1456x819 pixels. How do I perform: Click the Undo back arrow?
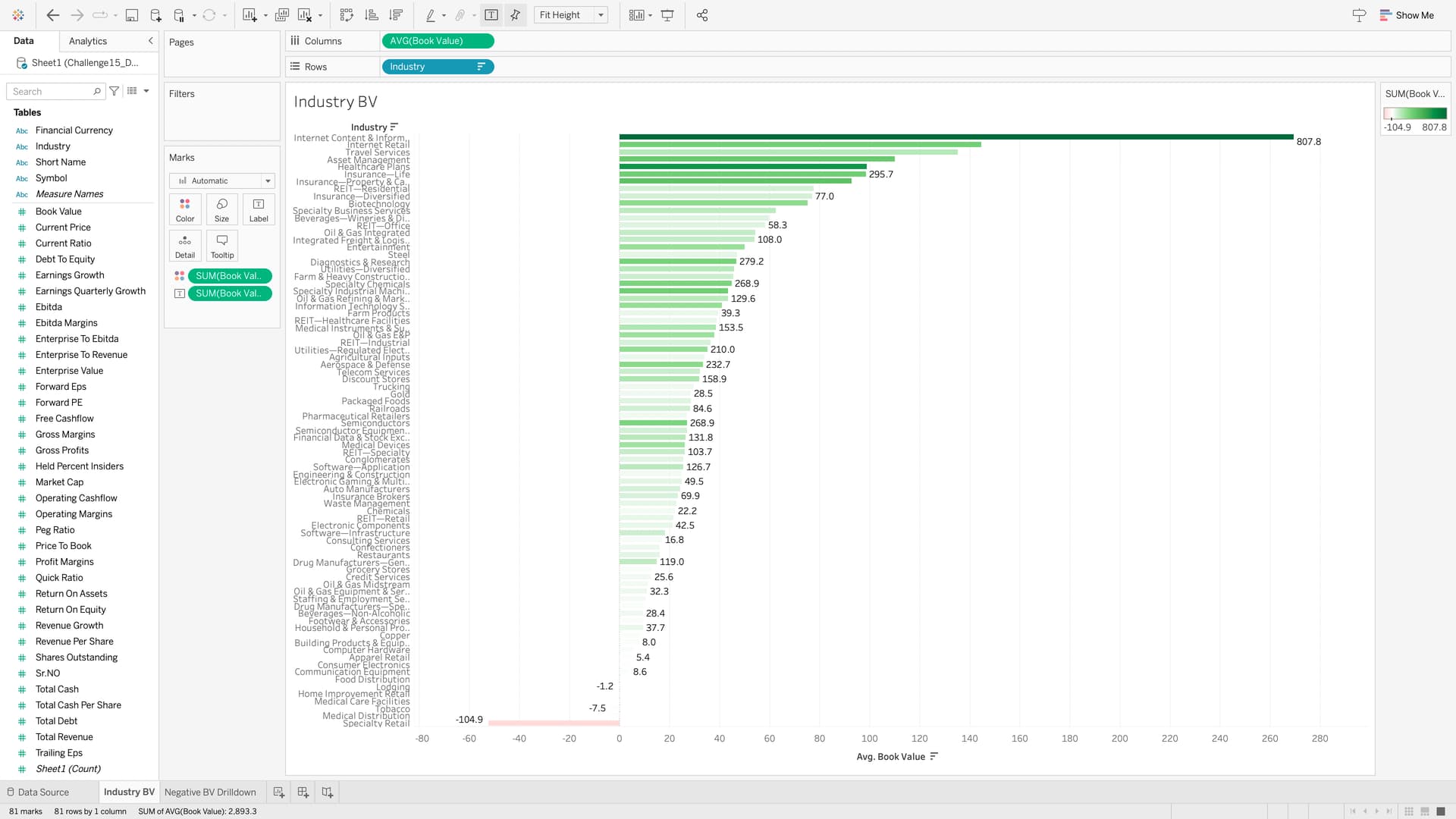pyautogui.click(x=52, y=15)
